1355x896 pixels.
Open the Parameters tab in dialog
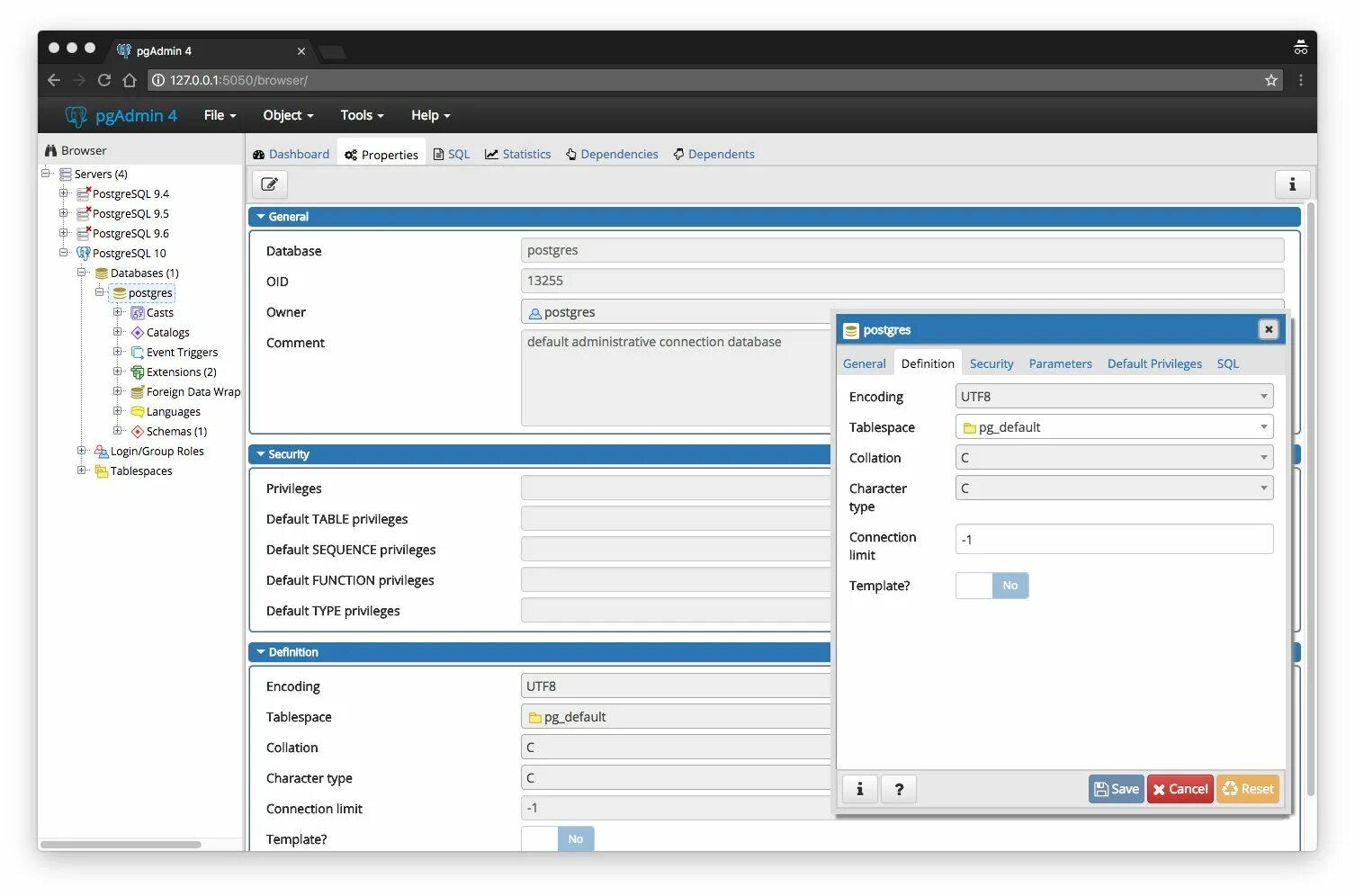click(1060, 363)
